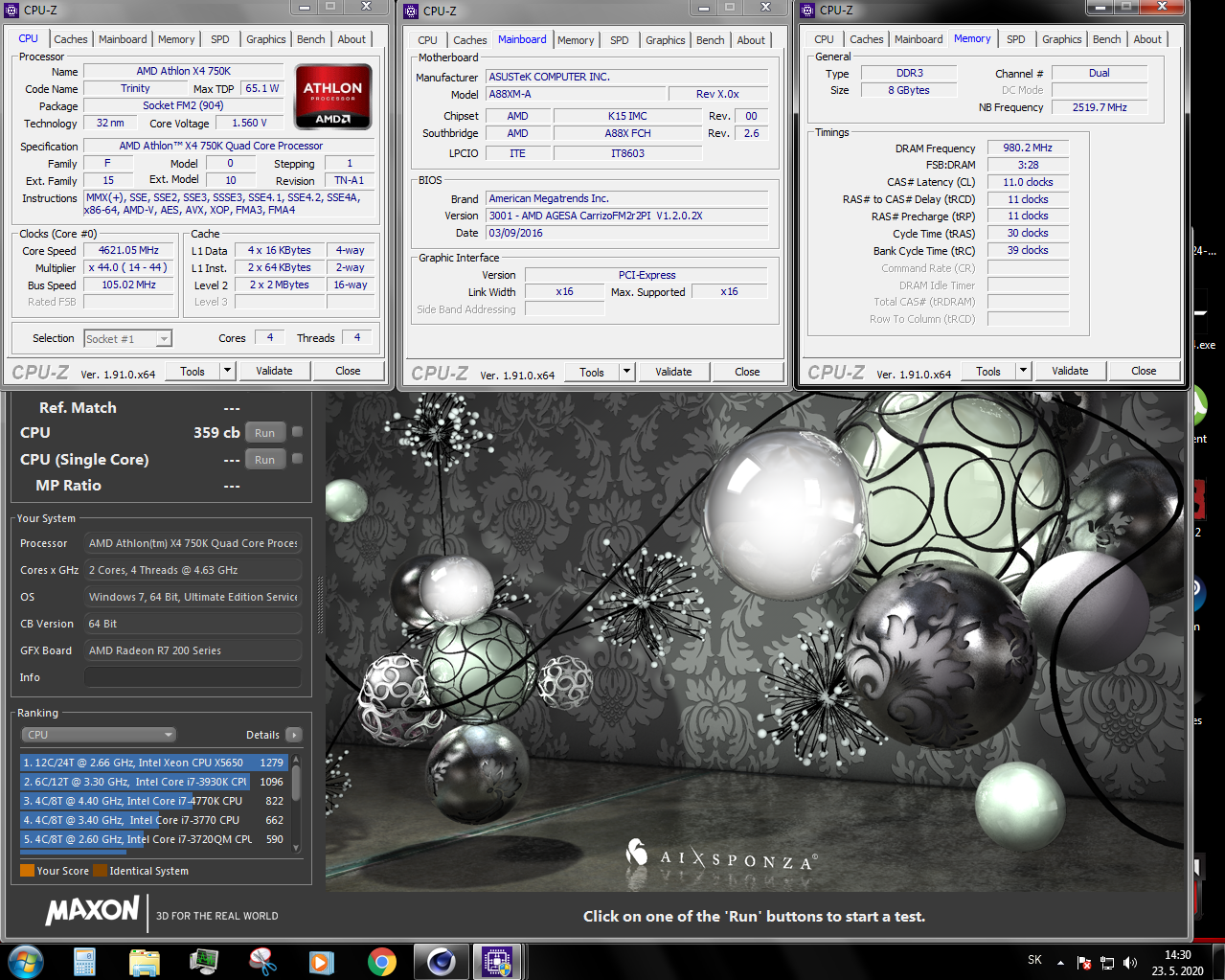Click the GFX Board AMD Radeon R7 200 Series
Screen dimensions: 1225x980
(x=193, y=650)
